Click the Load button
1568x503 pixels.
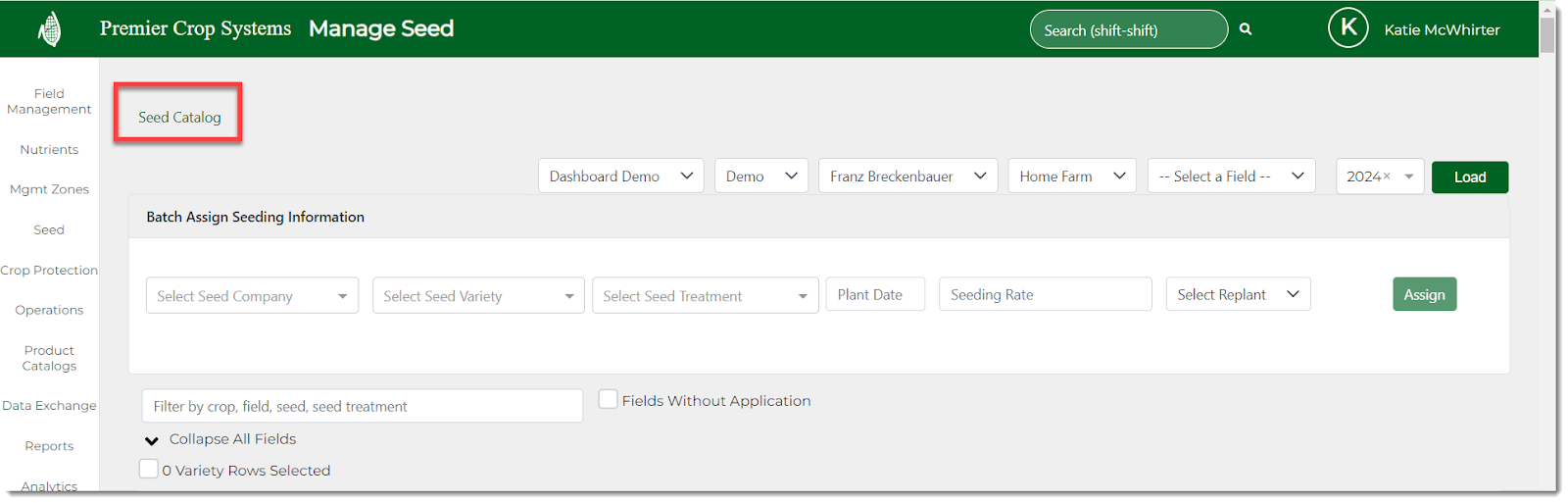click(x=1469, y=176)
